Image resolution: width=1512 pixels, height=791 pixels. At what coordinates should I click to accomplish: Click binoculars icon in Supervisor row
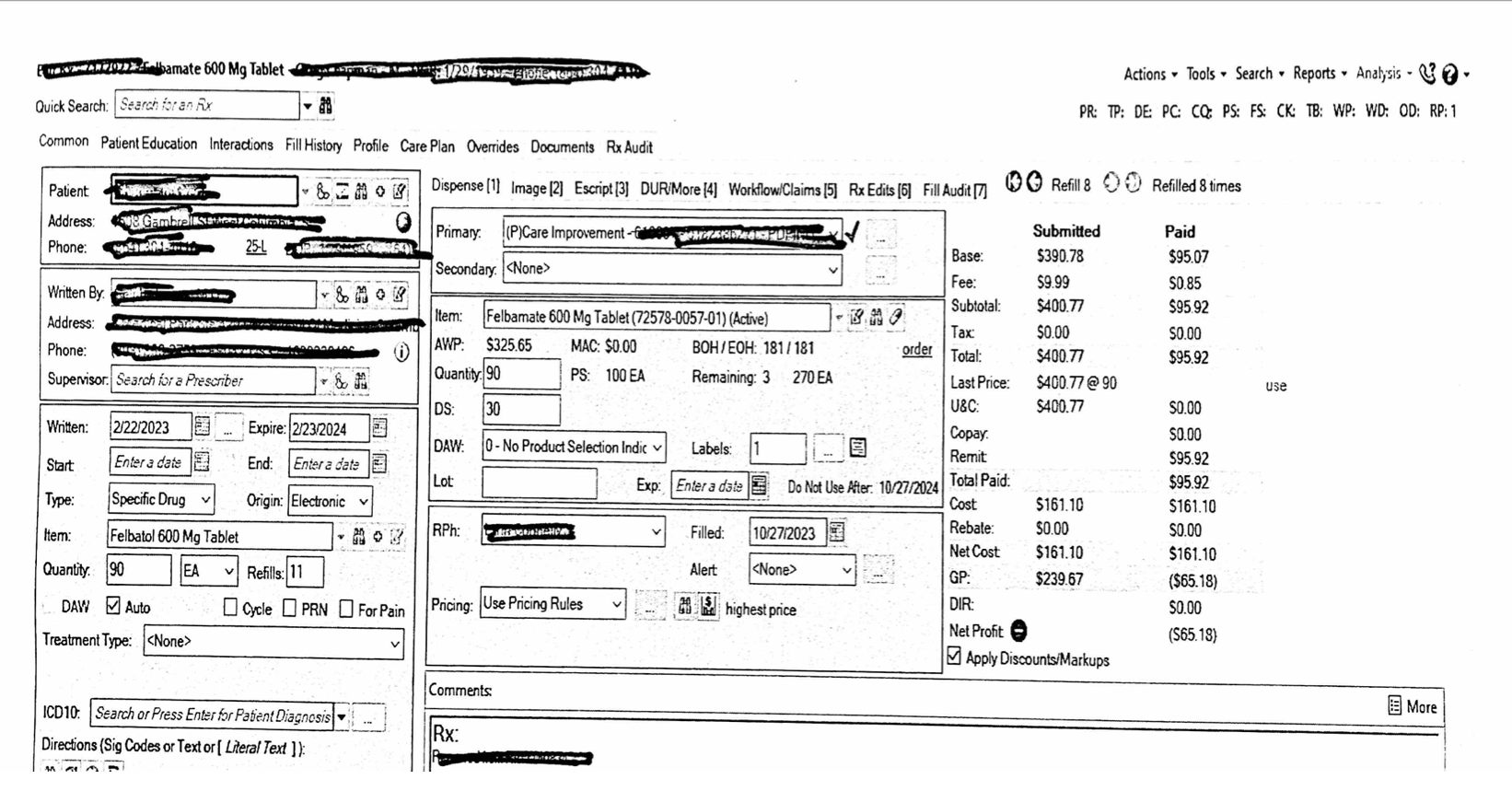pyautogui.click(x=361, y=380)
